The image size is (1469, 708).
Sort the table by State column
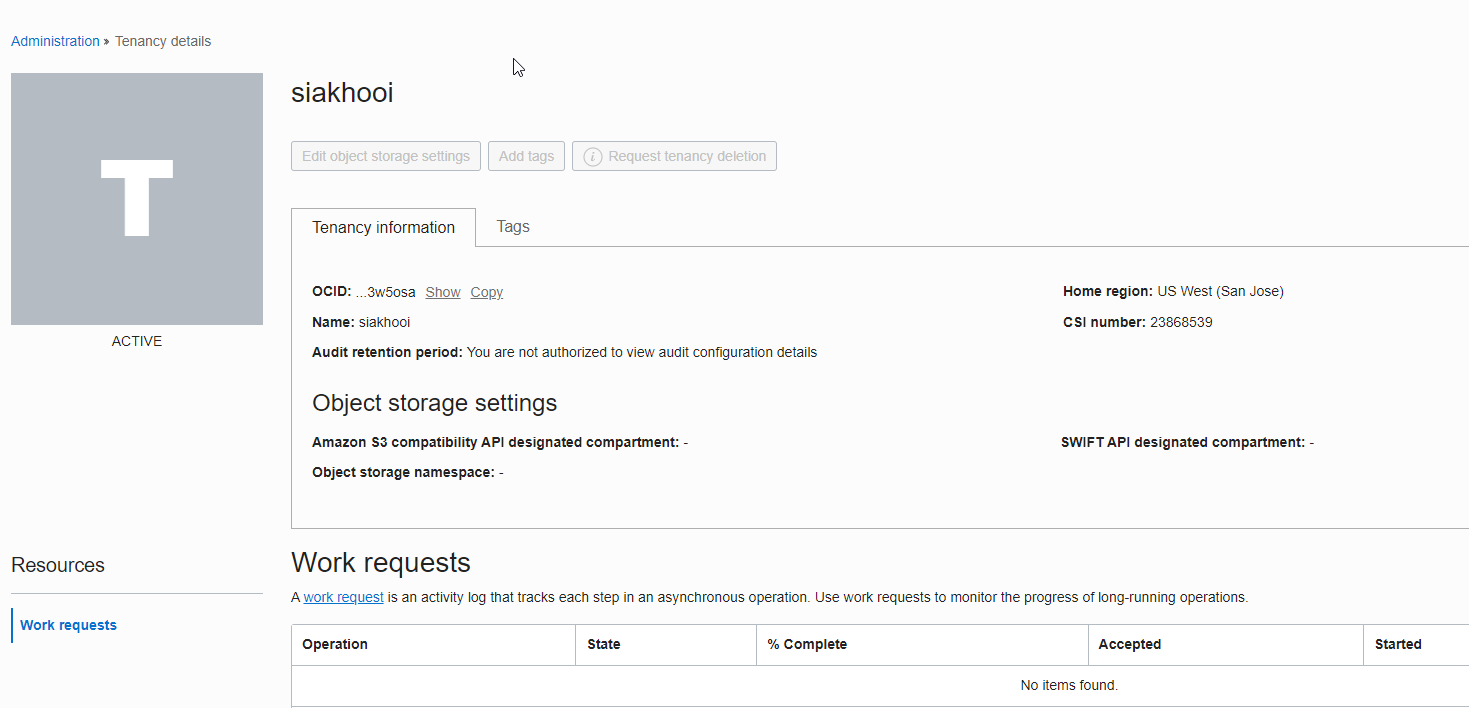603,644
